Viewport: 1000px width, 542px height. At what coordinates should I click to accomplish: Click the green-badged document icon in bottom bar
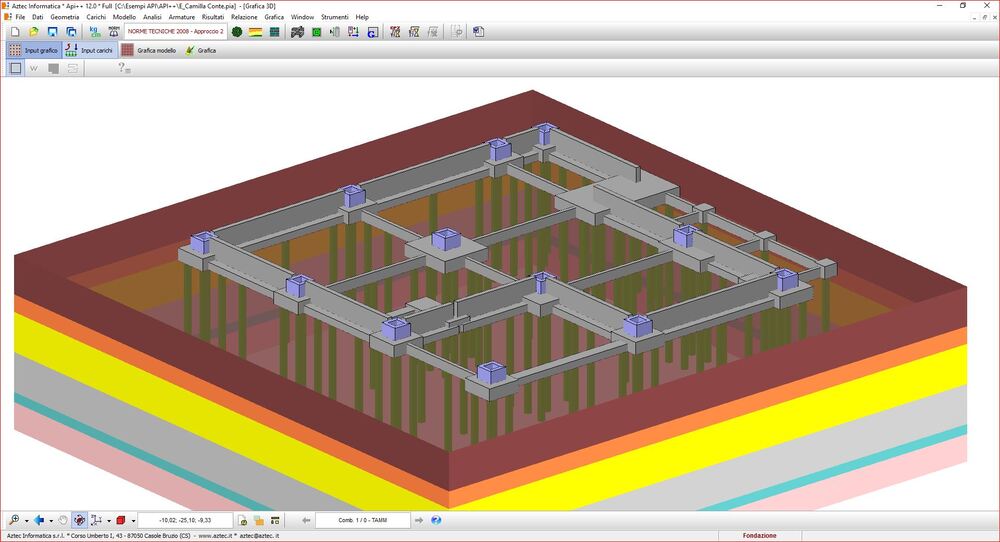(x=242, y=520)
